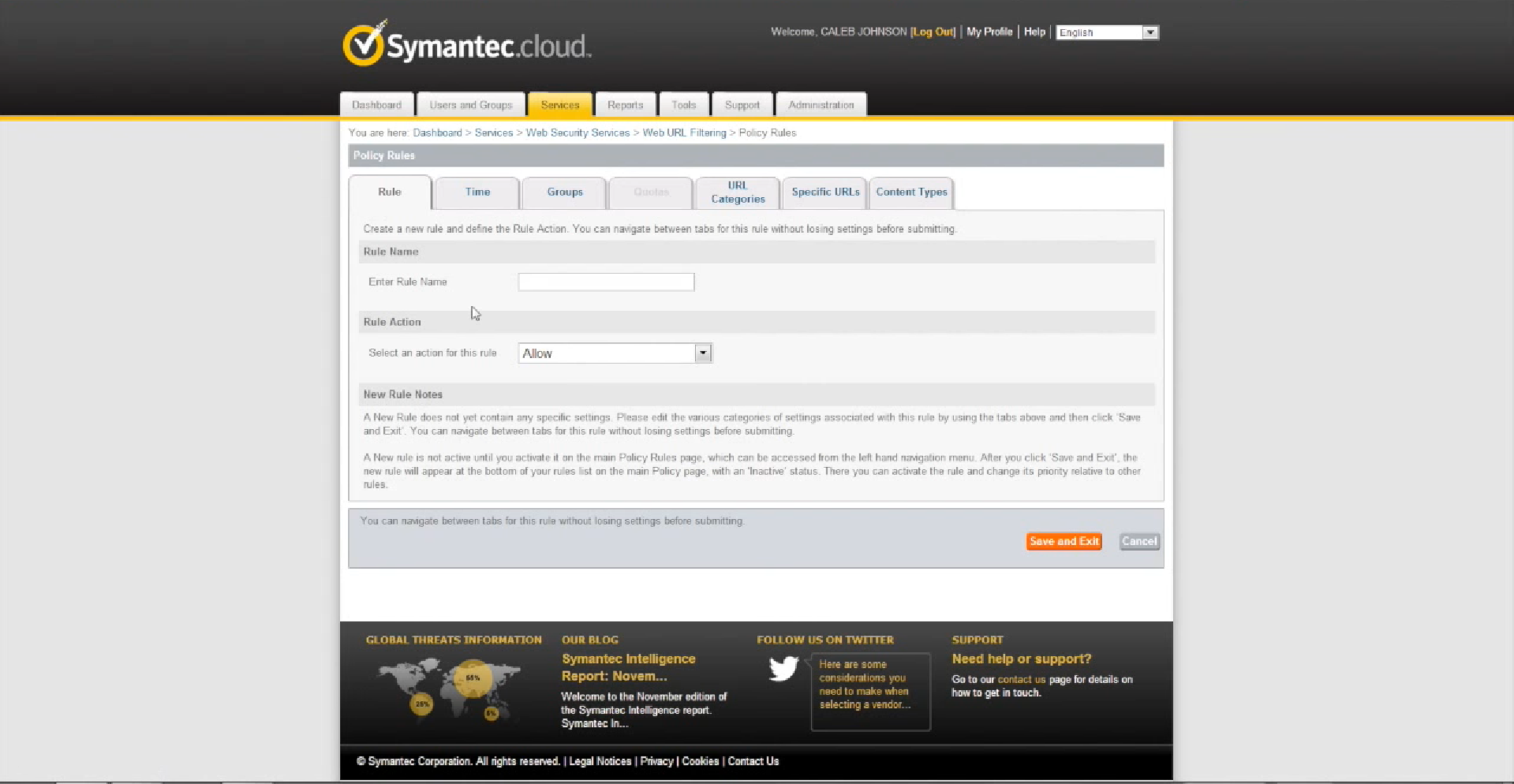Click the Dashboard breadcrumb link

[x=437, y=133]
